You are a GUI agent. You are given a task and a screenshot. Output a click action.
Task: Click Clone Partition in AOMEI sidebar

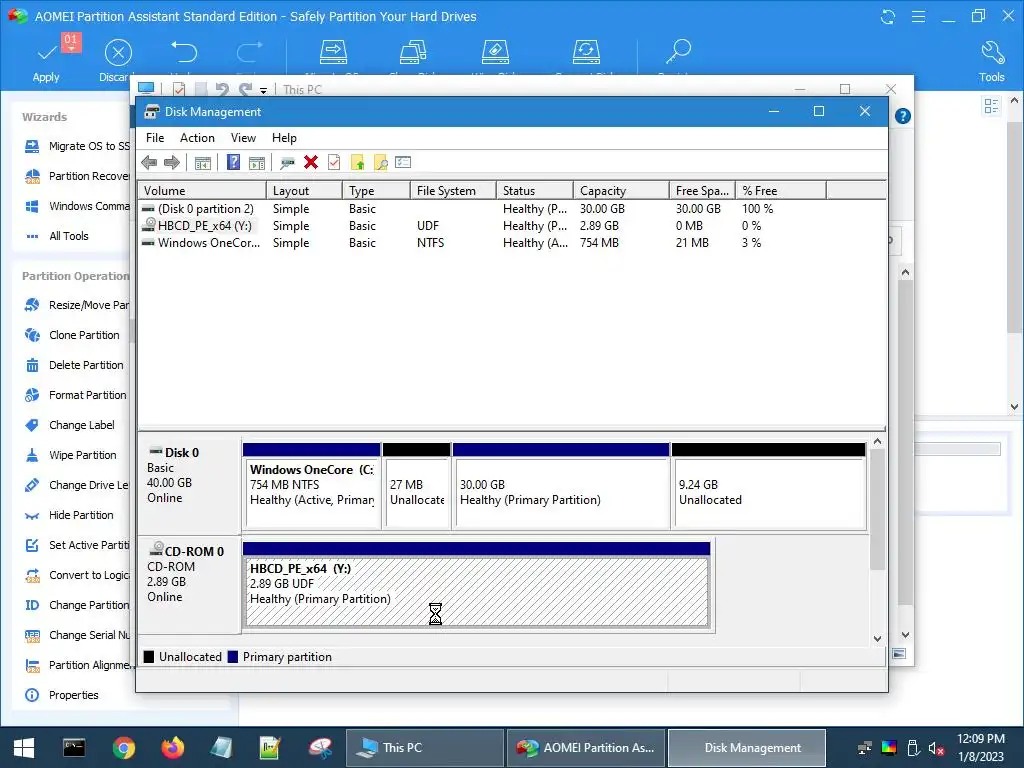click(73, 335)
